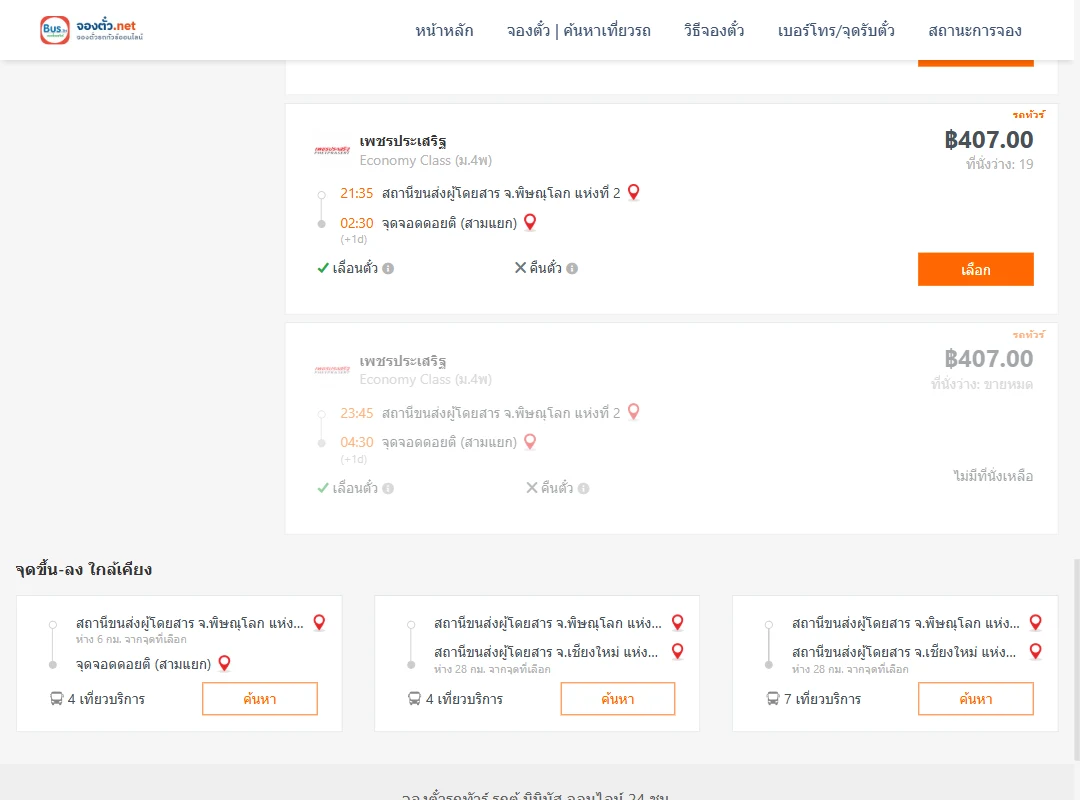Click the ฿407.00 price on 21:35 trip

point(988,140)
